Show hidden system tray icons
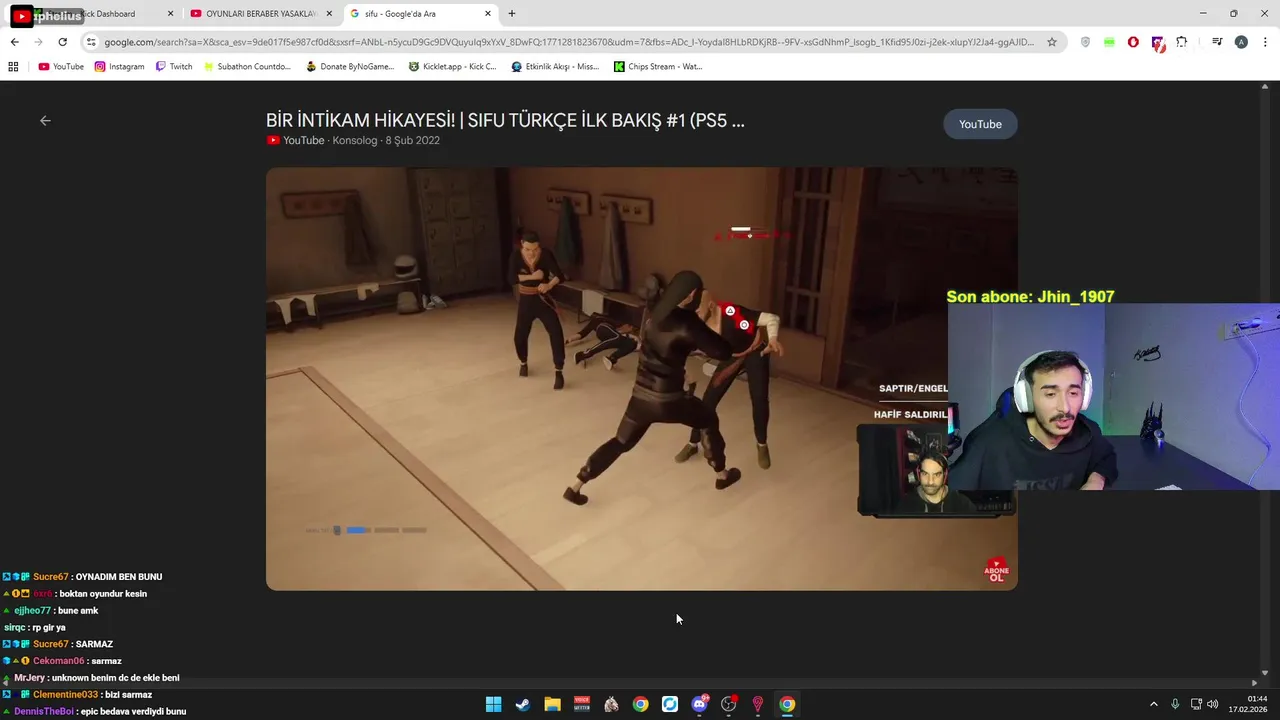This screenshot has width=1280, height=720. [x=1153, y=704]
